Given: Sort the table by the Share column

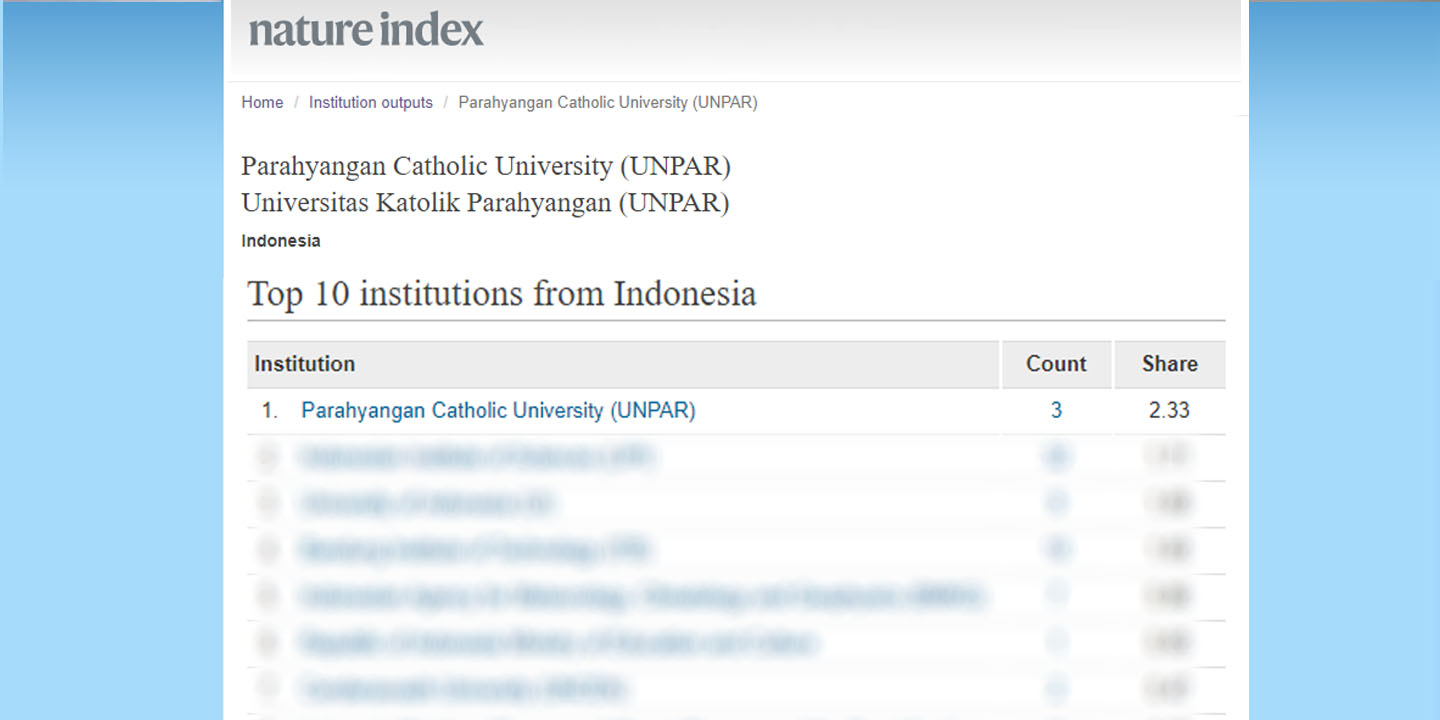Looking at the screenshot, I should coord(1170,364).
